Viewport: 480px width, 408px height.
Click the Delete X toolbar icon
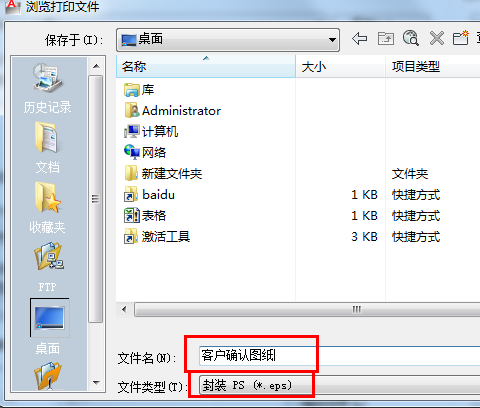tap(437, 39)
